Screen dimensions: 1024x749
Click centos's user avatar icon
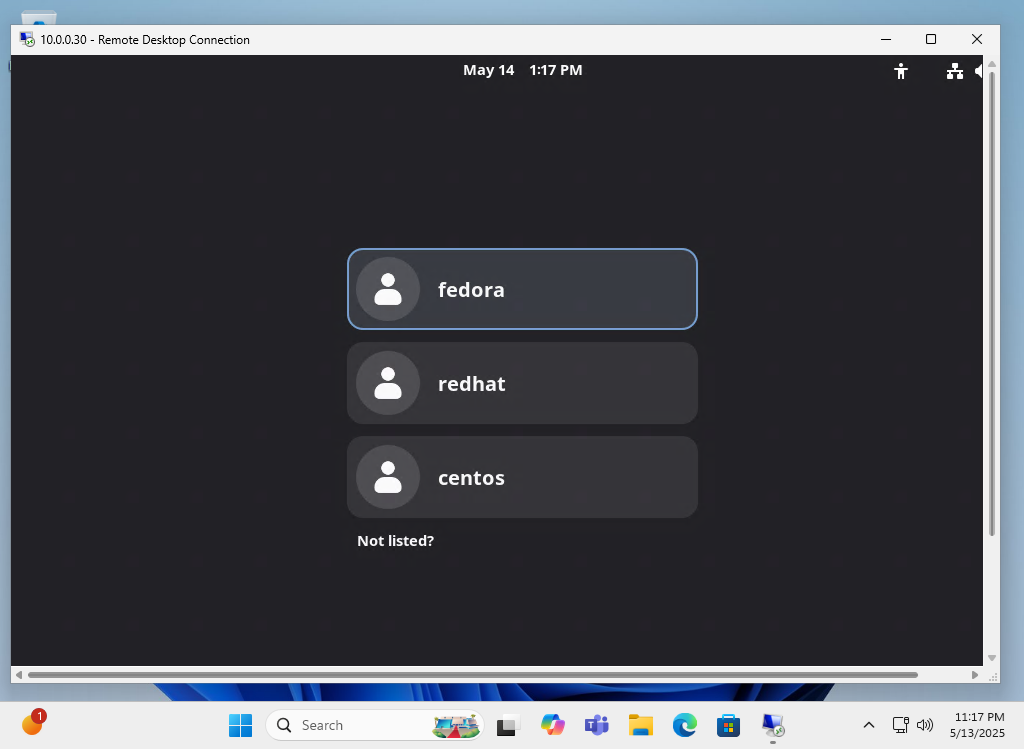click(388, 477)
